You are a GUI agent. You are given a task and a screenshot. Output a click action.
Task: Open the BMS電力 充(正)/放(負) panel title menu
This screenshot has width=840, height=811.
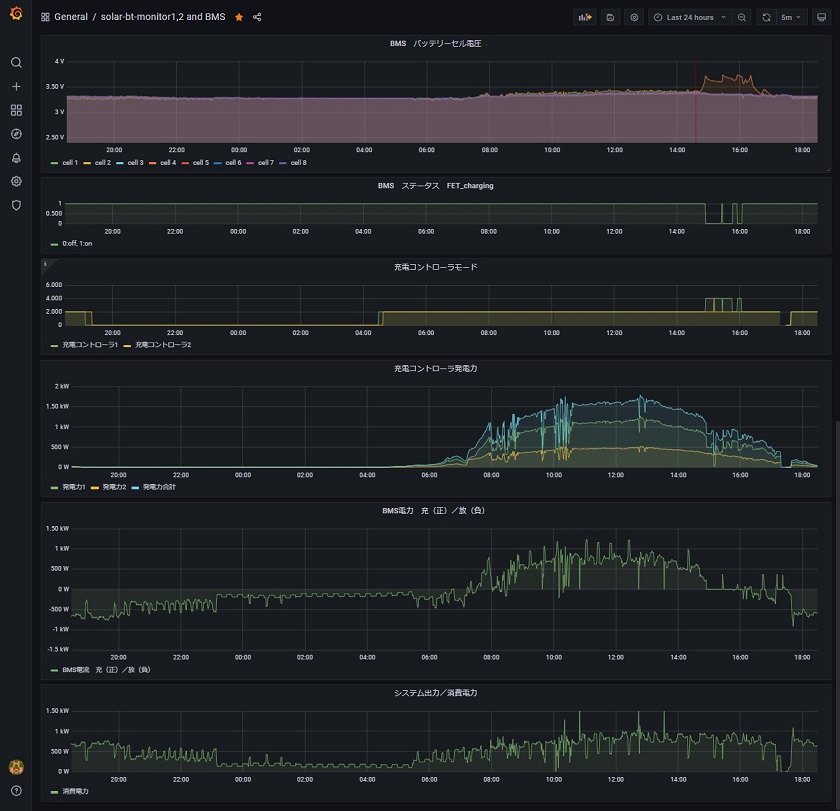(x=434, y=510)
